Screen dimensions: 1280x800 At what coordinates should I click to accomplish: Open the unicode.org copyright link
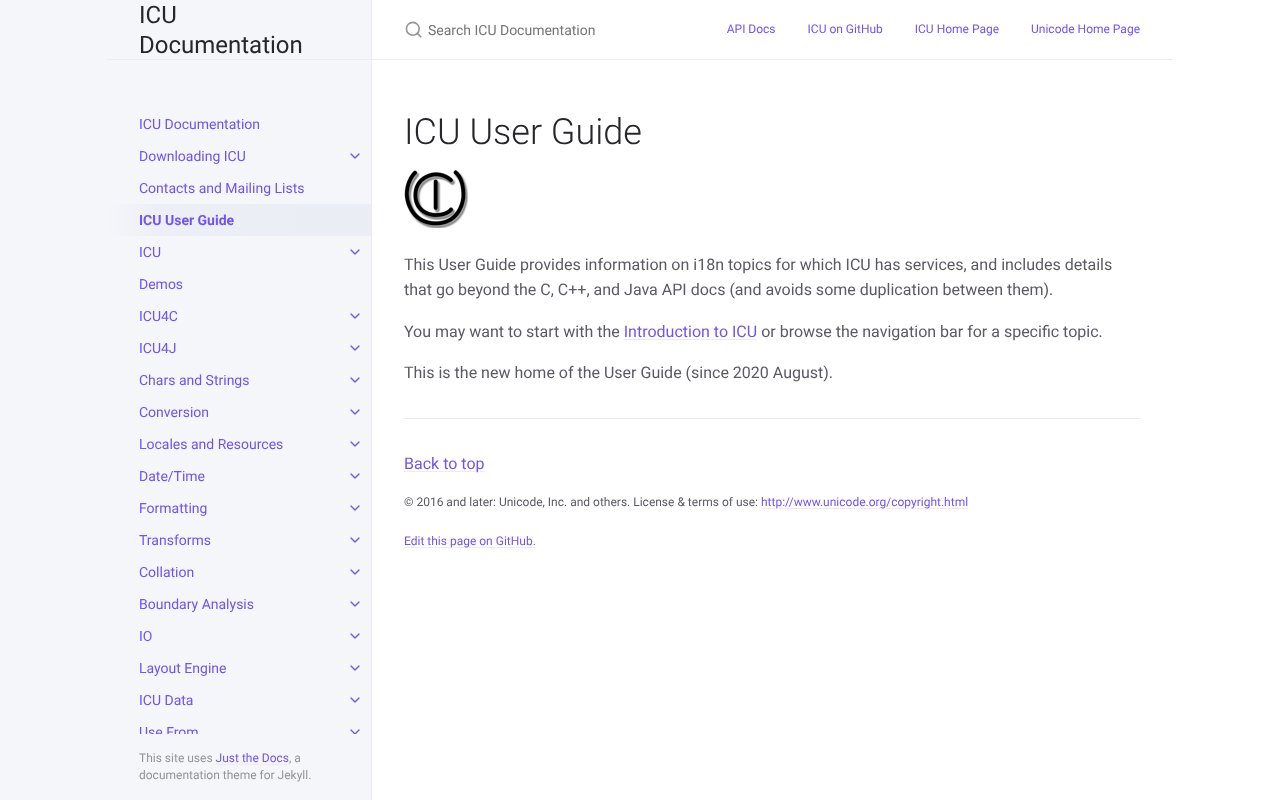click(x=864, y=502)
